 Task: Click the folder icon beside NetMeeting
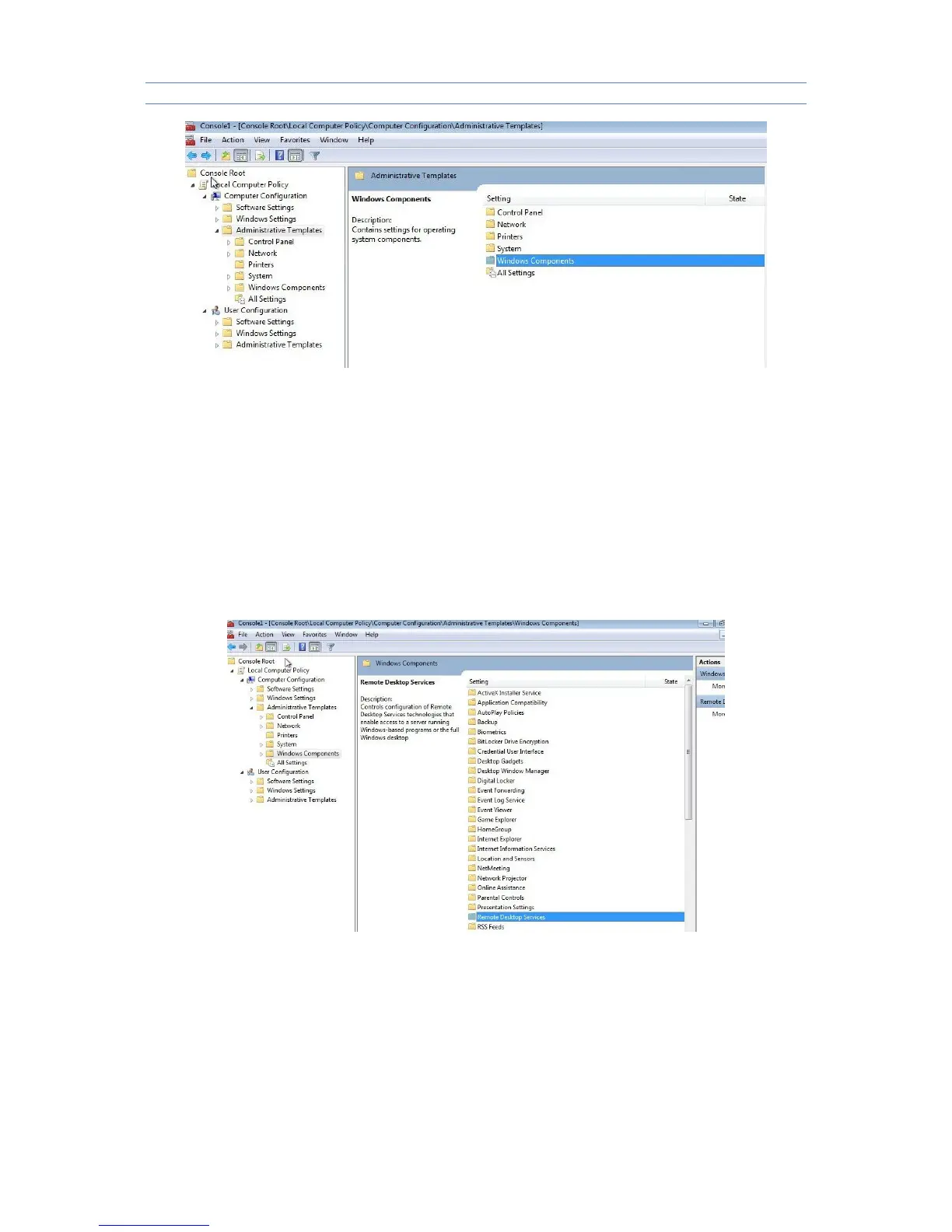pos(472,868)
